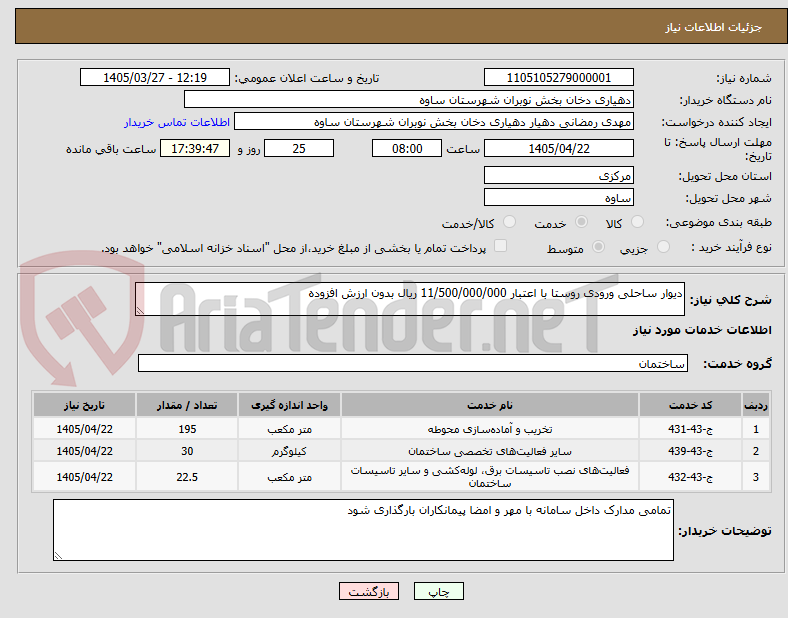The width and height of the screenshot is (788, 618).
Task: Click the quantity cell 22.5
Action: 187,477
